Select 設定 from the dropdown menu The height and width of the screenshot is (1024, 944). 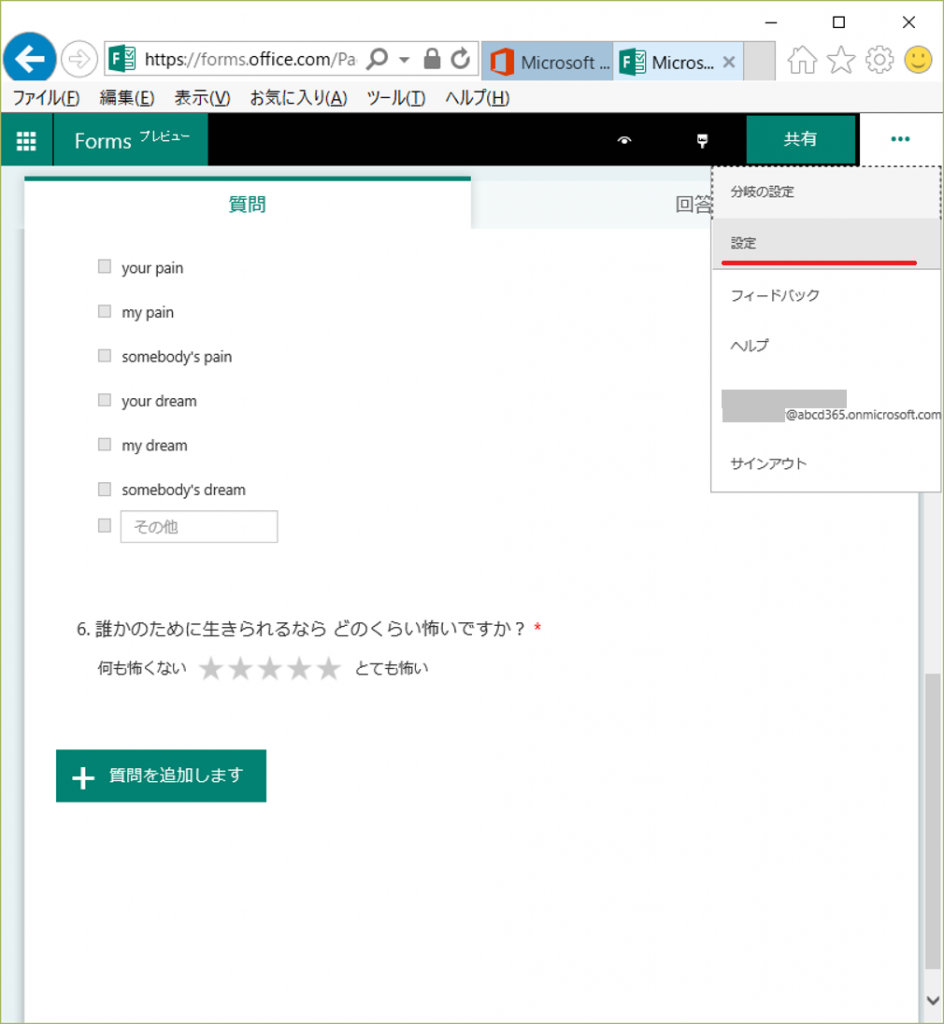[744, 244]
